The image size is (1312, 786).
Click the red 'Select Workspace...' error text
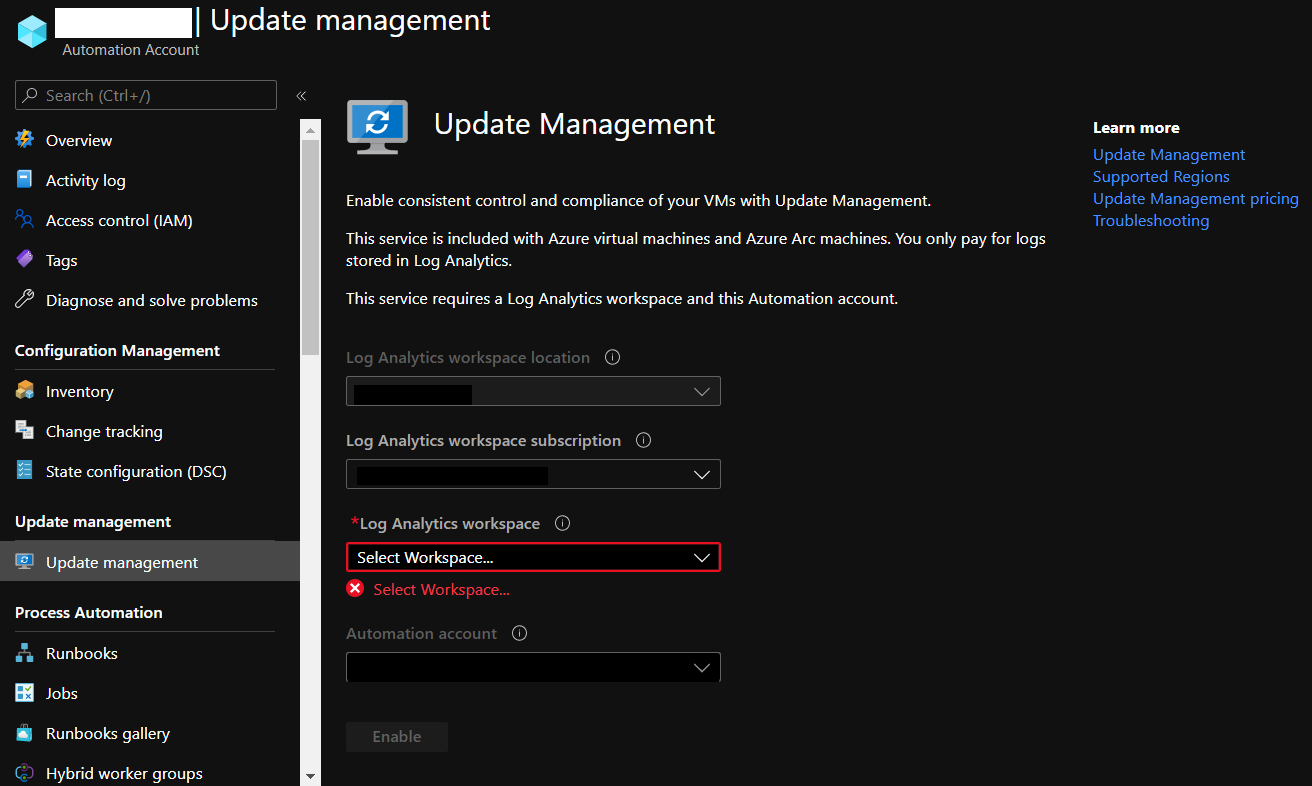(441, 589)
